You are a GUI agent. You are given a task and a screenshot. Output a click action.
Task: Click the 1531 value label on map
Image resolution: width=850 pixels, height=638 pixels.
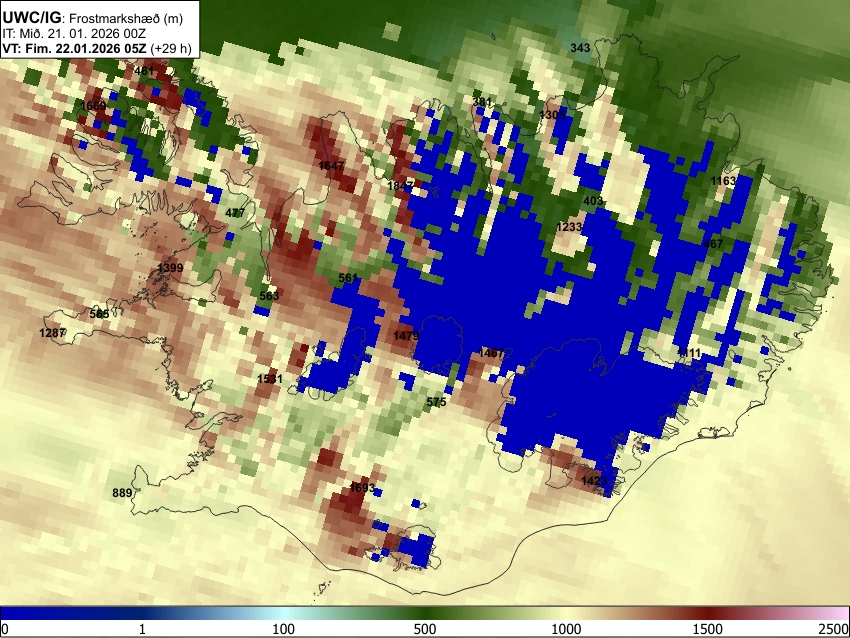coord(270,379)
